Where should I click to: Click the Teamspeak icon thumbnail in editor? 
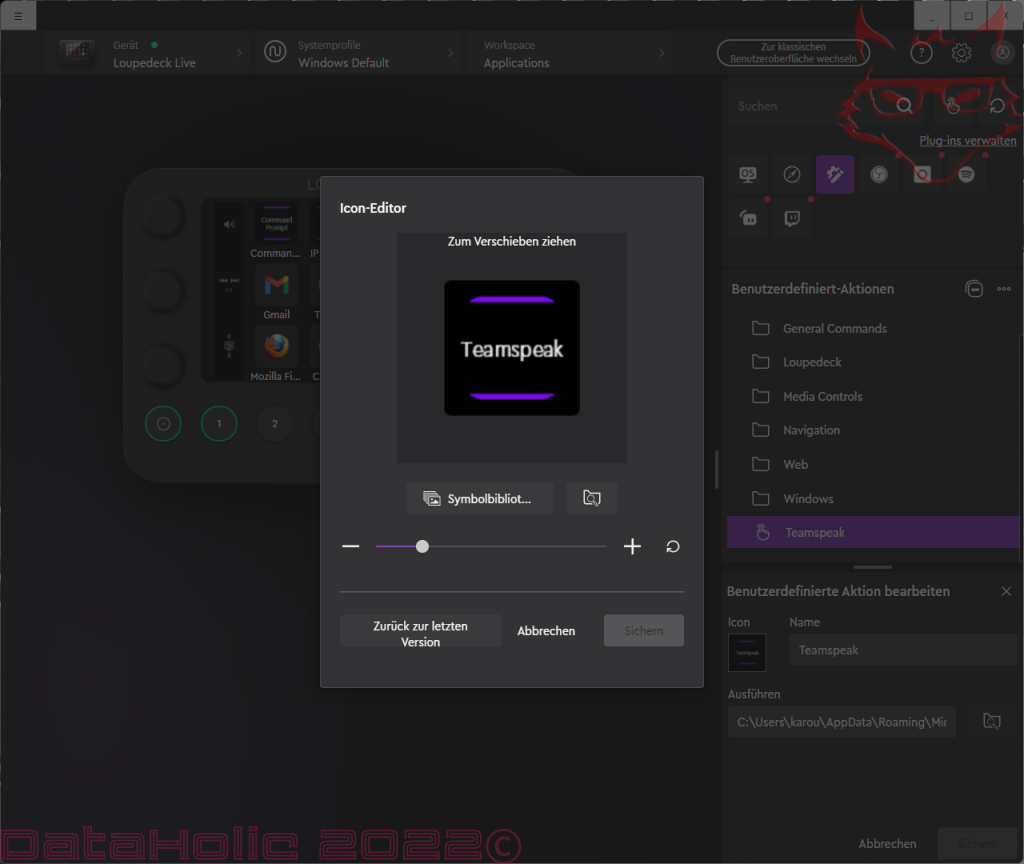coord(747,652)
